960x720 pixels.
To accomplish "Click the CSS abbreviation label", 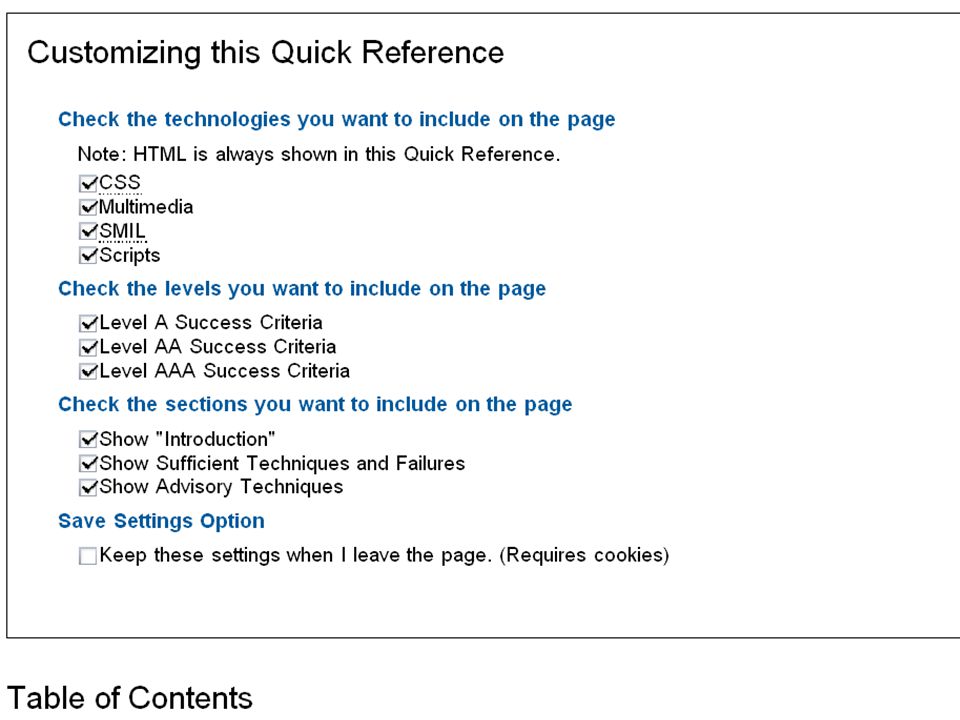I will tap(120, 182).
